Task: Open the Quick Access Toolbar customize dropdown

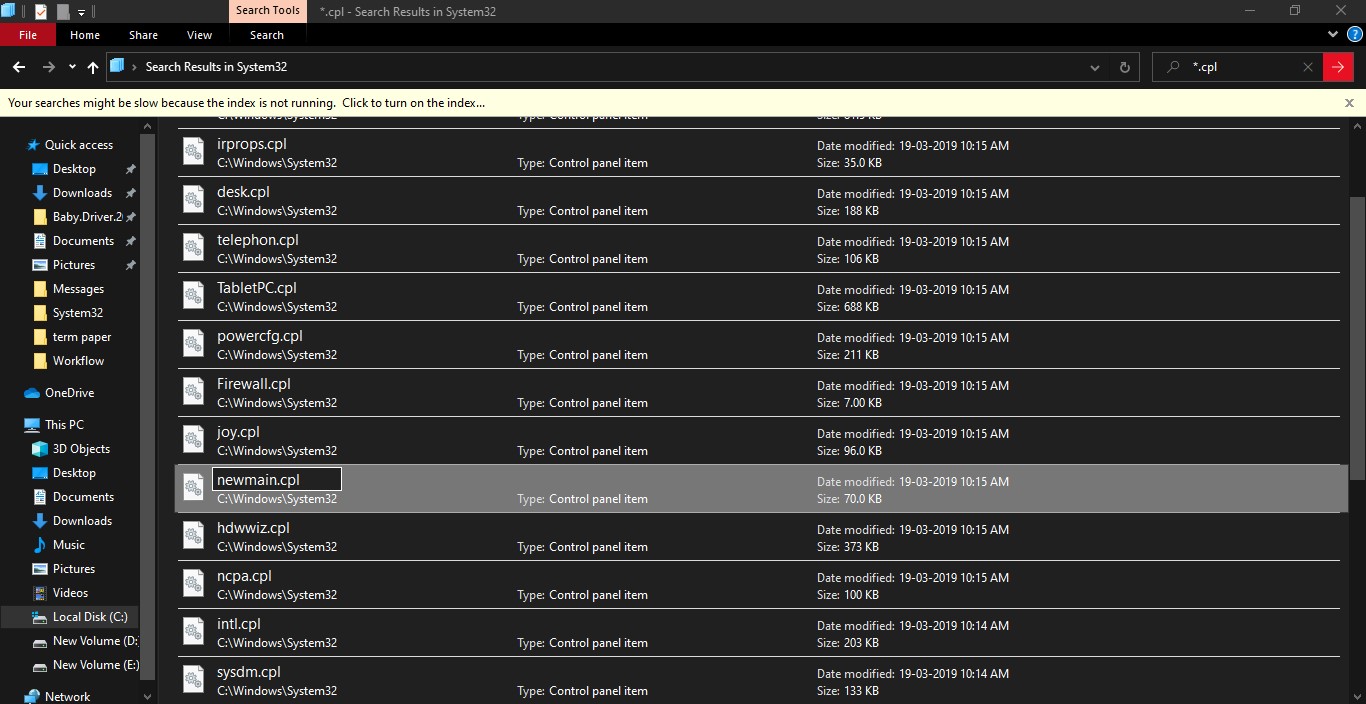Action: [x=82, y=12]
